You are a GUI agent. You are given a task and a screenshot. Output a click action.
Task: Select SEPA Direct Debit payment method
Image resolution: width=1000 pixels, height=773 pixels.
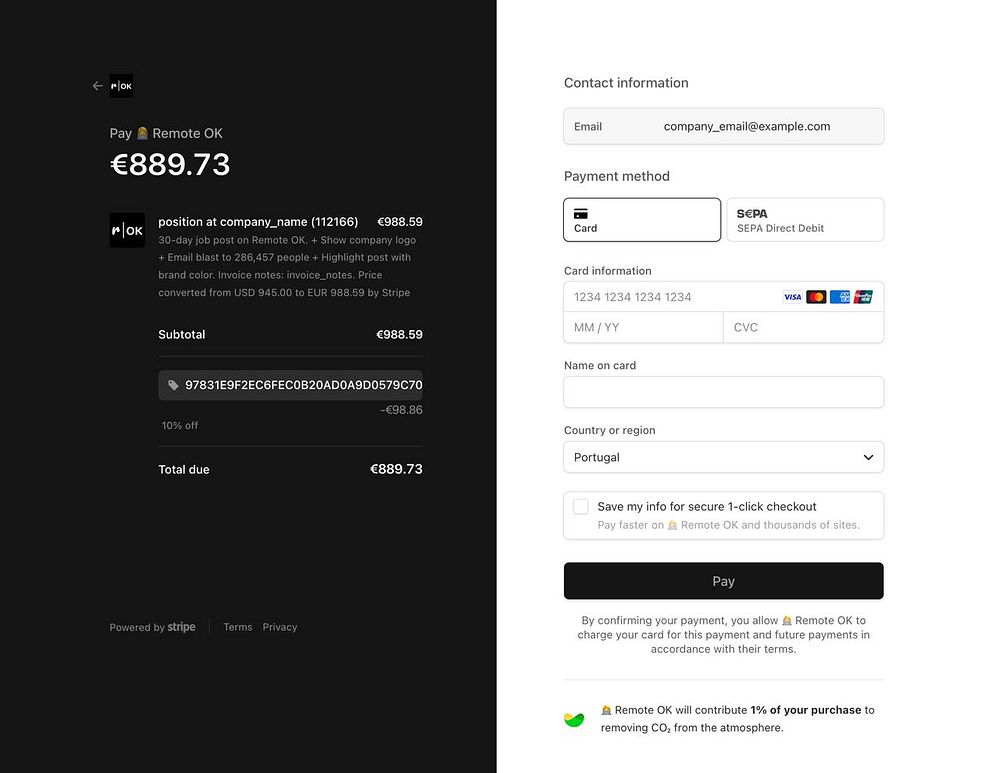pyautogui.click(x=805, y=220)
